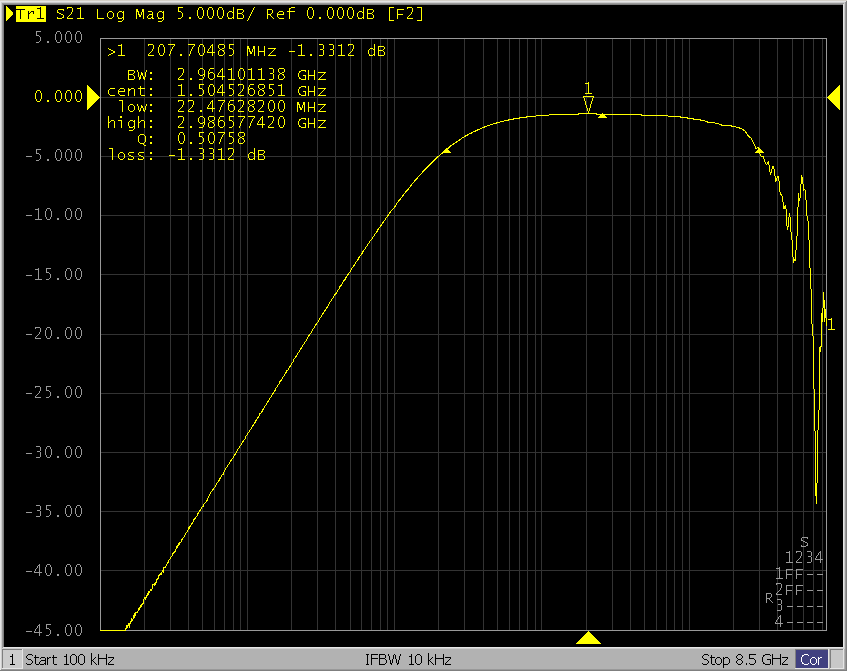Click the high cutoff bandwidth marker

tap(759, 150)
